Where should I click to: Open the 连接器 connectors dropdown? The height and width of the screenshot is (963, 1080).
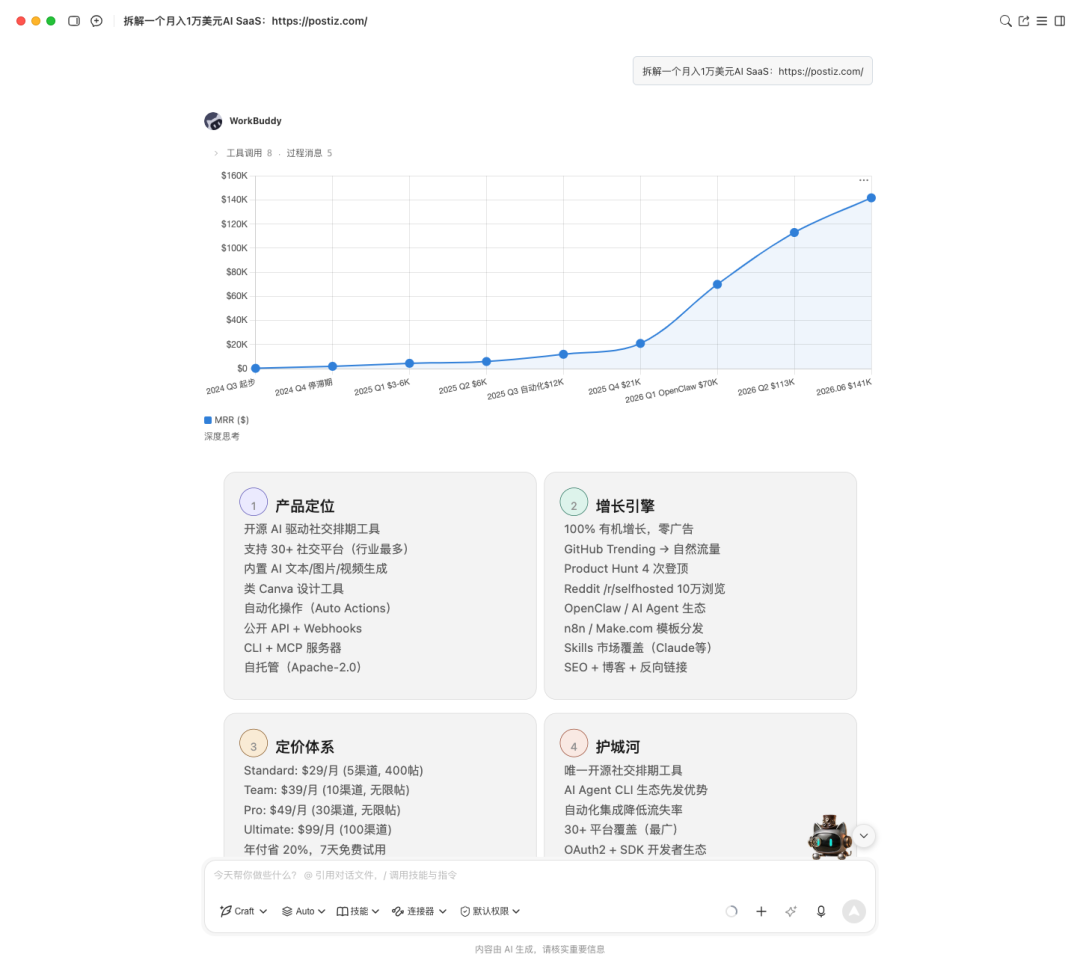pyautogui.click(x=419, y=911)
